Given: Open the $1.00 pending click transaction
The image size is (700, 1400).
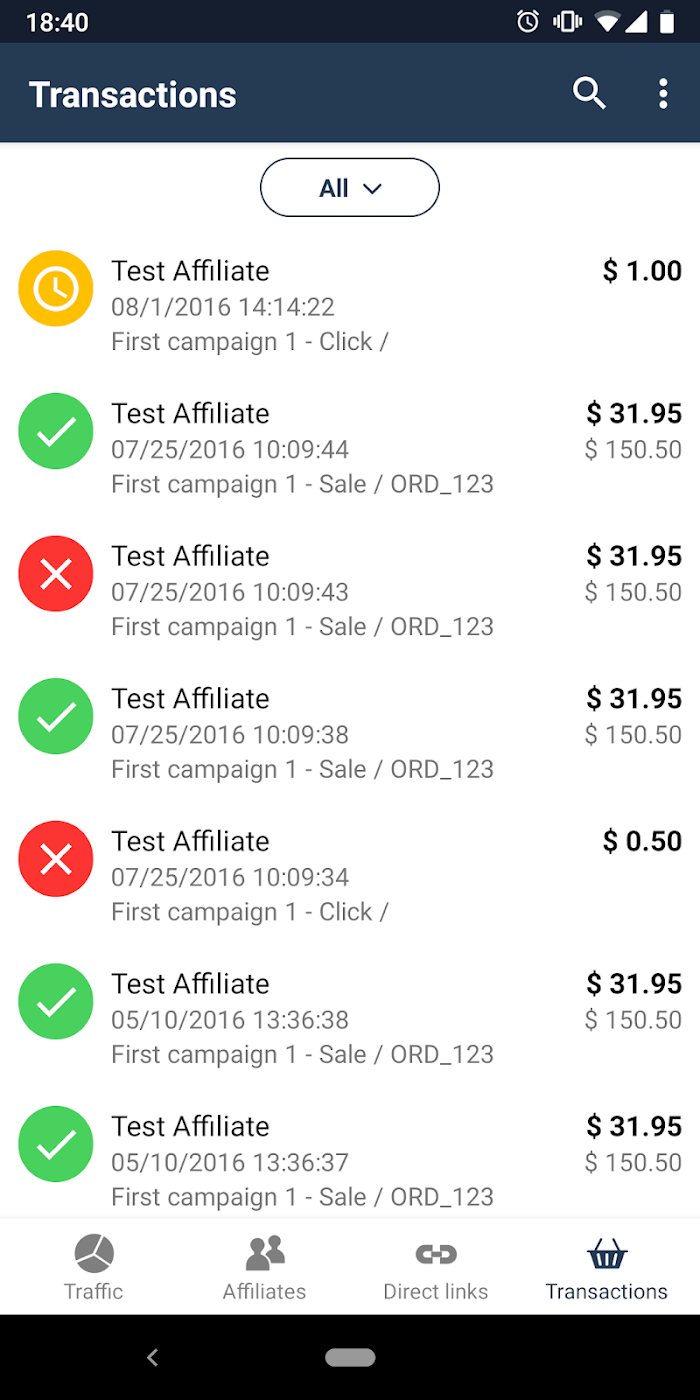Looking at the screenshot, I should pyautogui.click(x=350, y=306).
